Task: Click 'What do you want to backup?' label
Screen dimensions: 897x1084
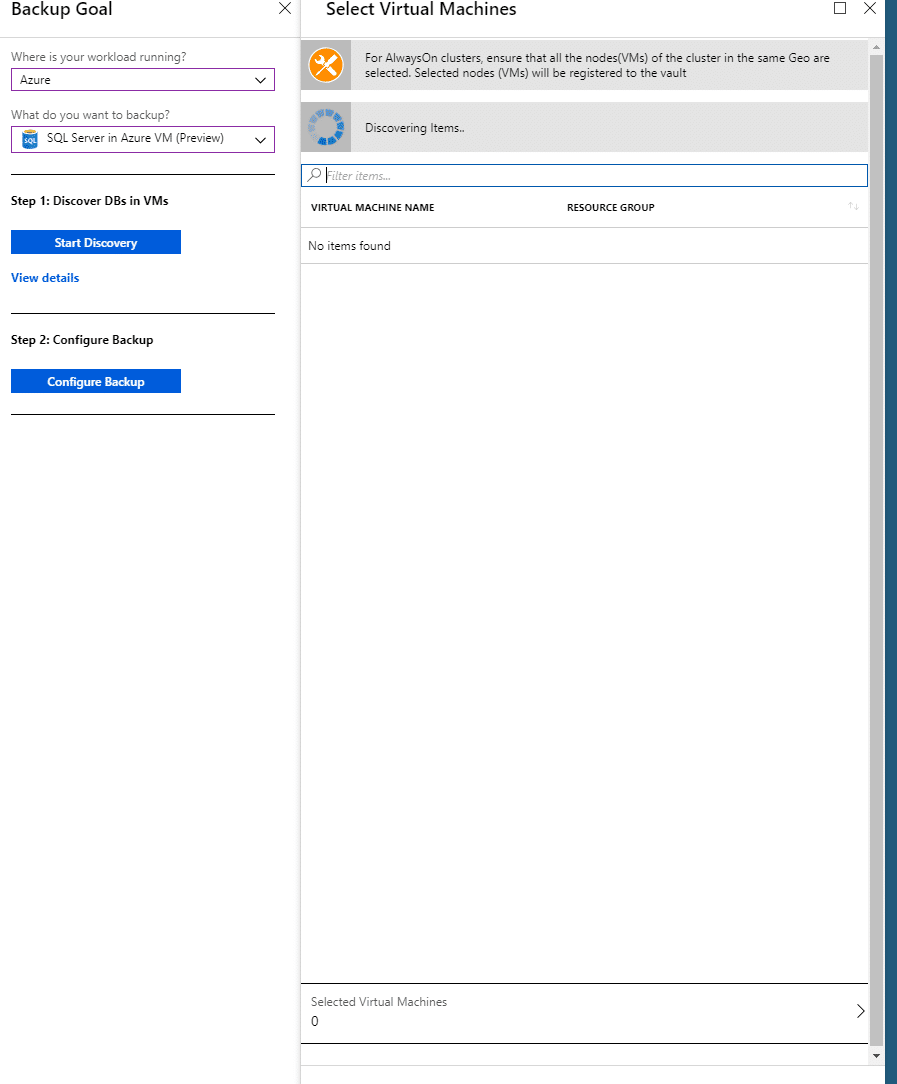Action: pos(90,115)
